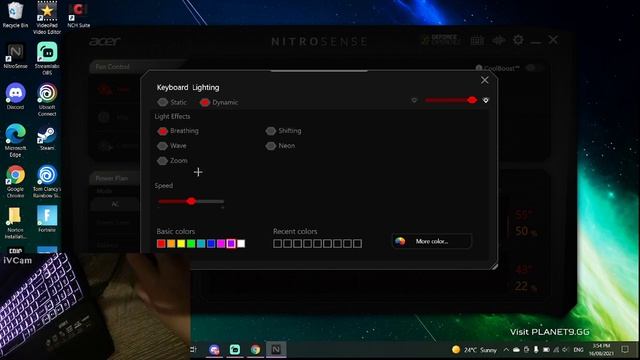The width and height of the screenshot is (640, 360).
Task: Click the dim brightness bulb icon
Action: (x=414, y=100)
